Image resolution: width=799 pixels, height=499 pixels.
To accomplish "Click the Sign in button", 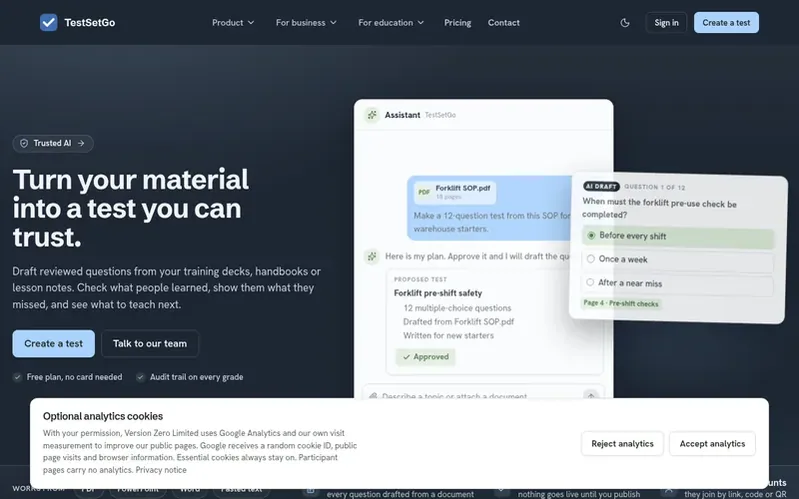I will coord(666,22).
